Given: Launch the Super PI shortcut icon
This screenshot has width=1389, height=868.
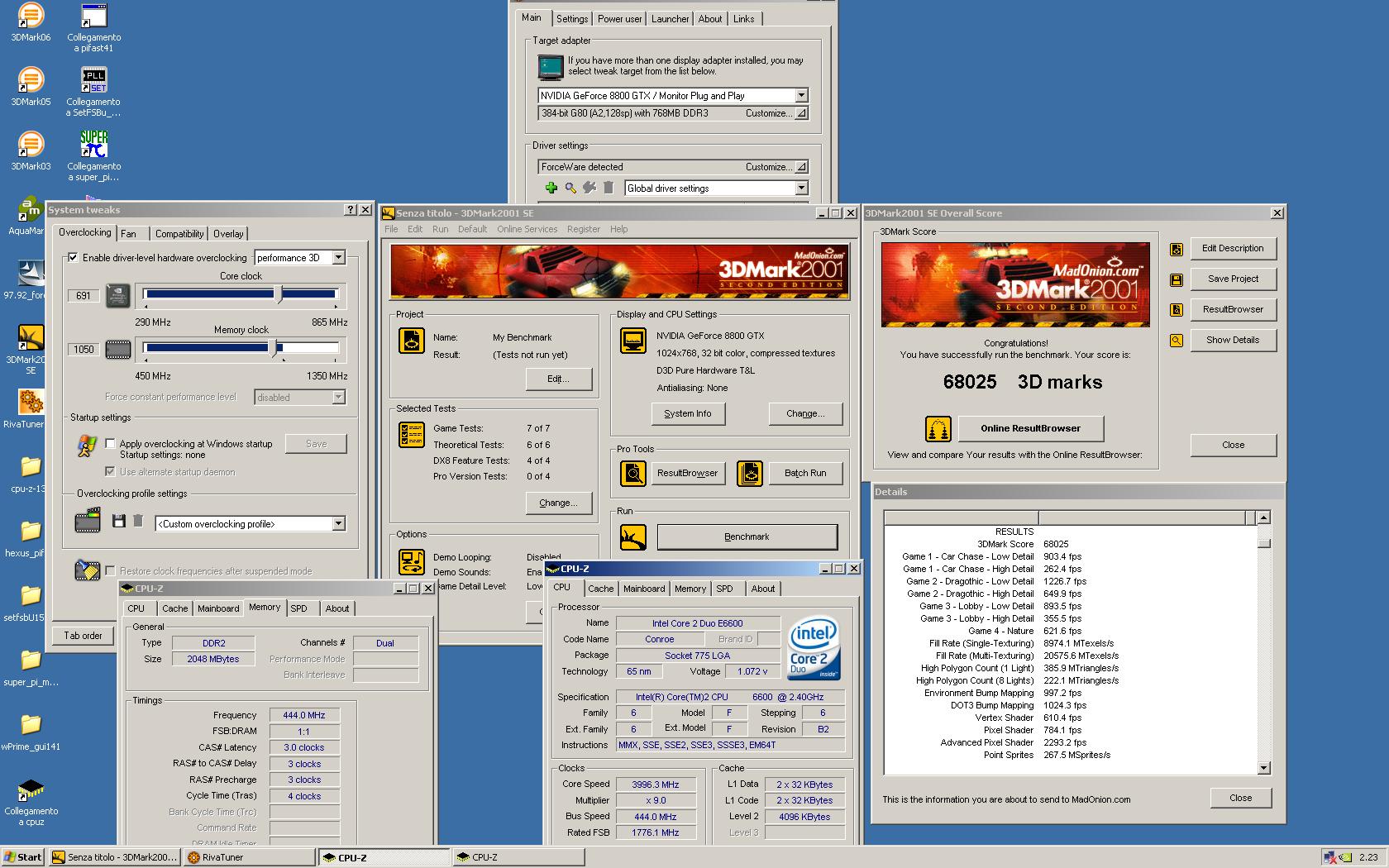Looking at the screenshot, I should [94, 145].
